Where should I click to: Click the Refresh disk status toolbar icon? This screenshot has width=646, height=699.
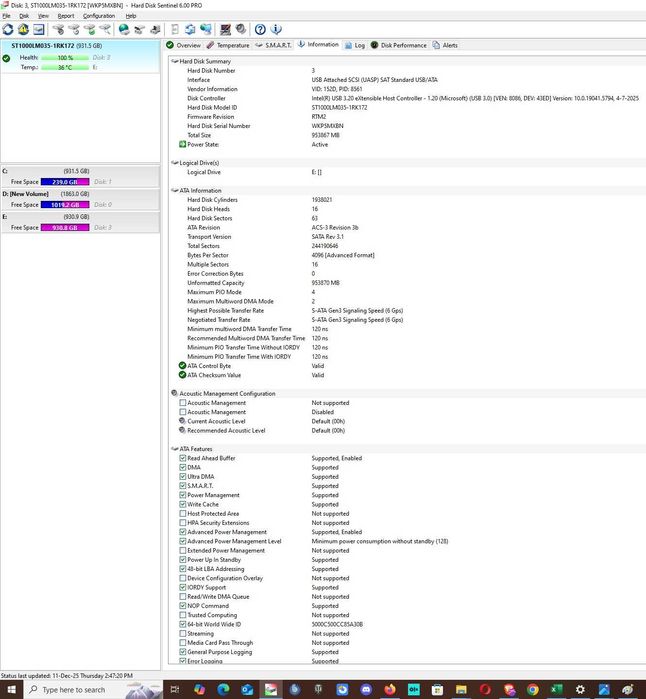point(8,29)
